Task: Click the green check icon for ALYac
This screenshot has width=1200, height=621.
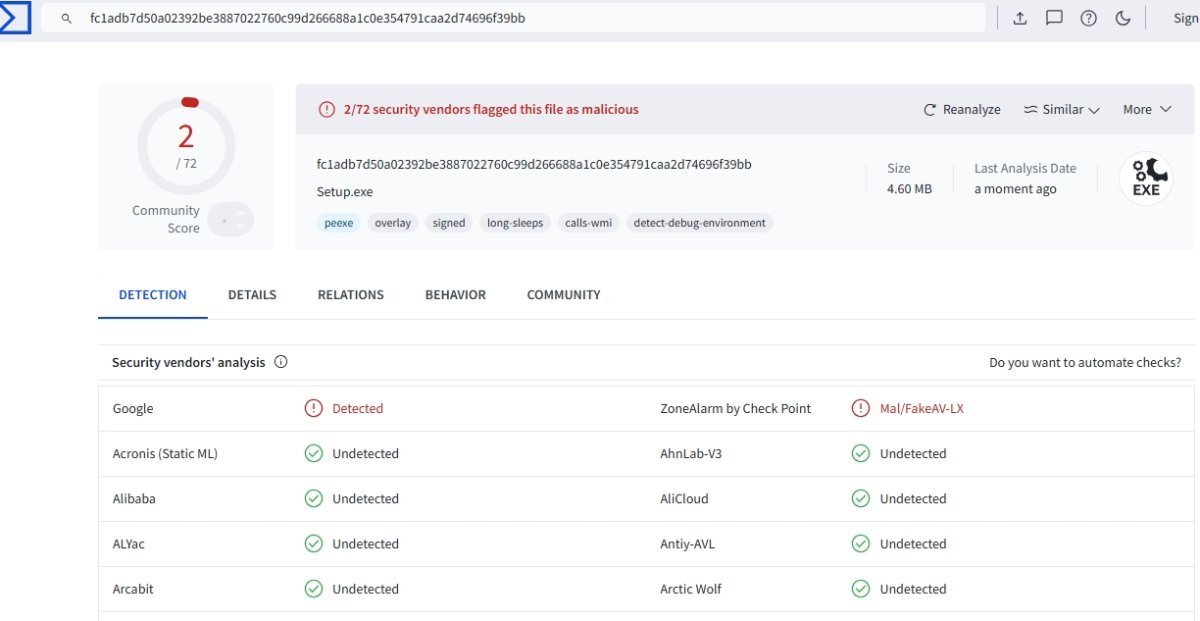Action: coord(314,544)
